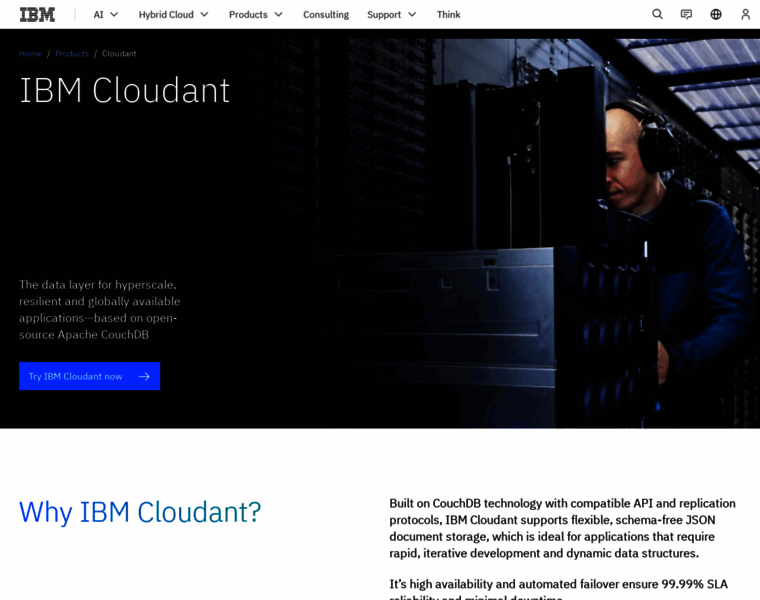
Task: Click the Products breadcrumb link
Action: (x=72, y=54)
